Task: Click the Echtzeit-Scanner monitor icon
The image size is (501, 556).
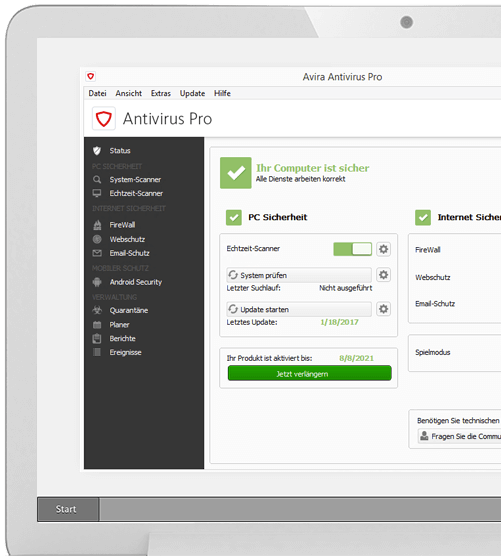Action: (x=97, y=193)
